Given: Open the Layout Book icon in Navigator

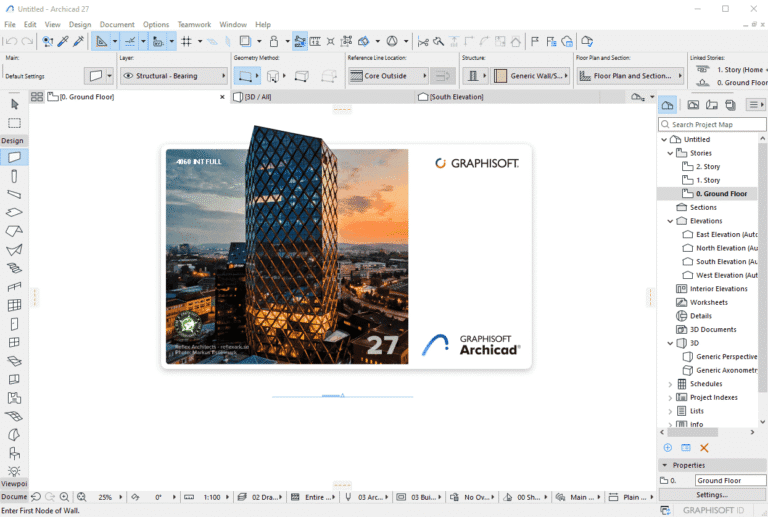Looking at the screenshot, I should pyautogui.click(x=712, y=105).
